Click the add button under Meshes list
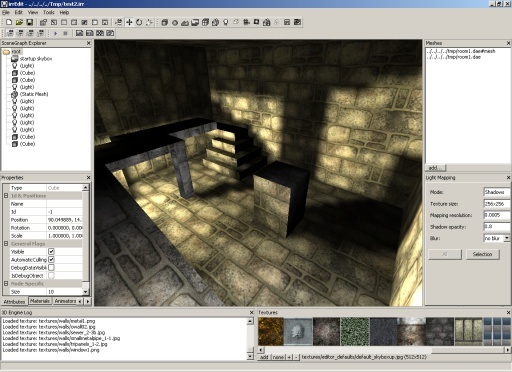Image resolution: width=512 pixels, height=372 pixels. click(x=435, y=168)
